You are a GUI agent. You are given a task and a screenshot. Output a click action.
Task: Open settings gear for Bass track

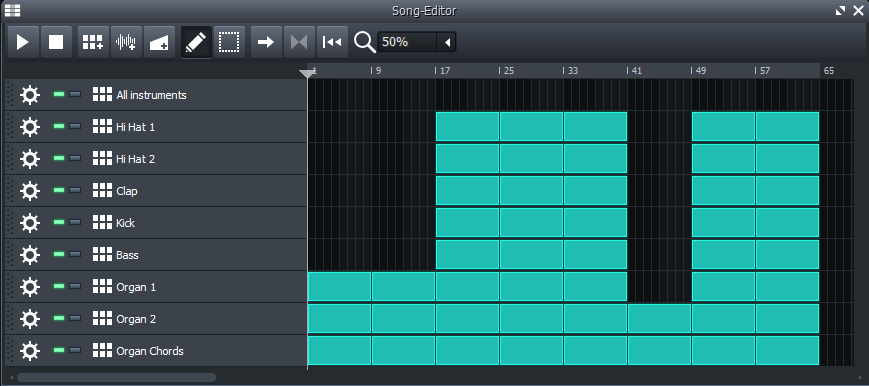pyautogui.click(x=29, y=255)
